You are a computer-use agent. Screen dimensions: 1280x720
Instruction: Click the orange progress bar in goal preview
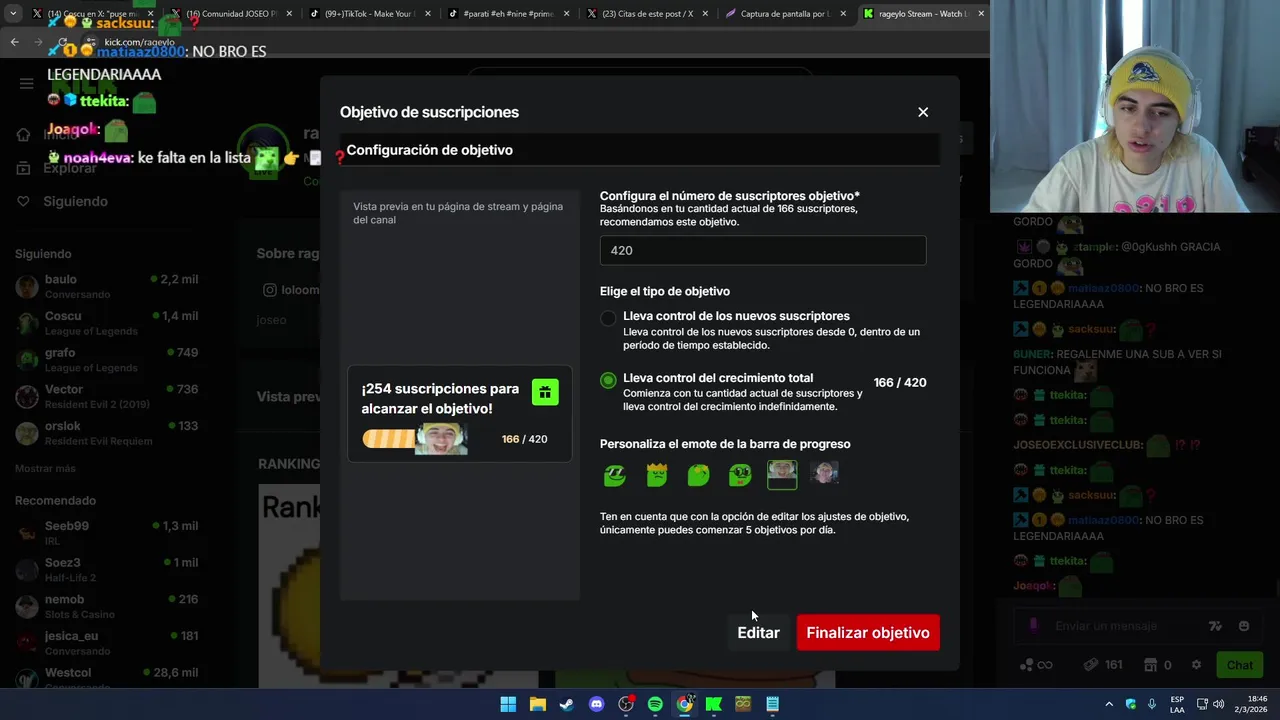(414, 439)
